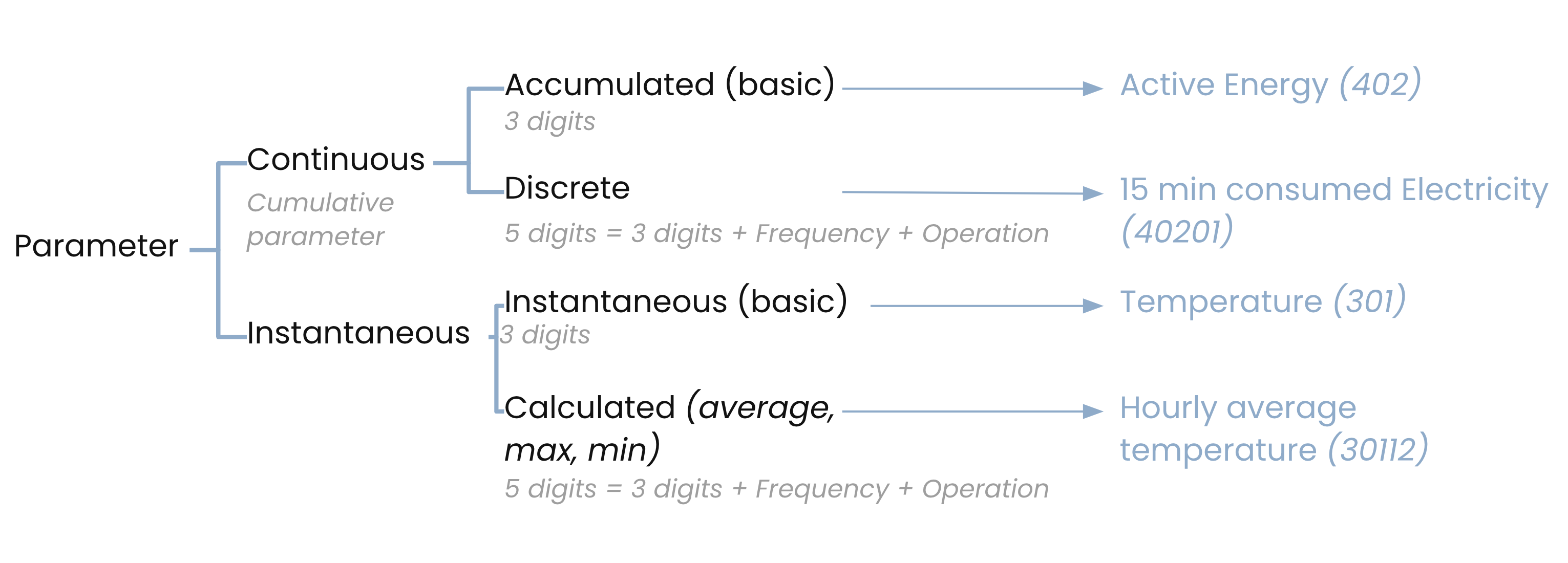1568x563 pixels.
Task: Click the 5 digits formula under Discrete
Action: (x=776, y=234)
